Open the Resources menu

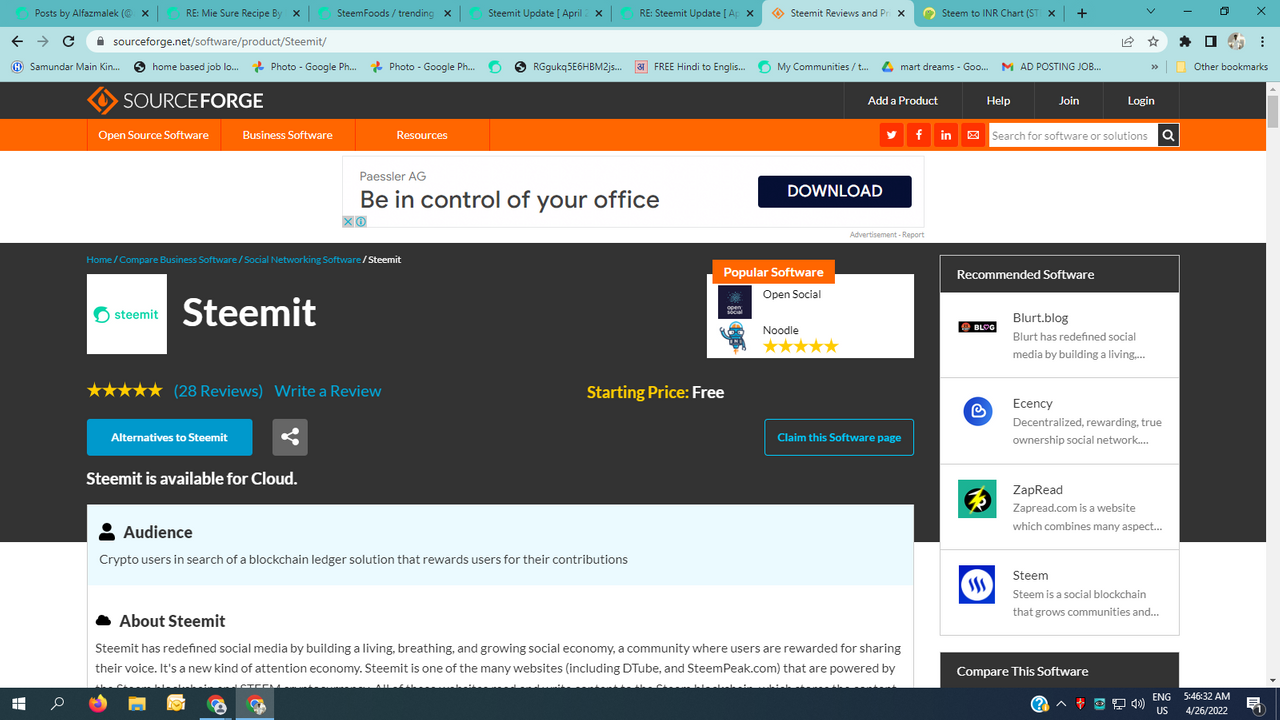(422, 135)
